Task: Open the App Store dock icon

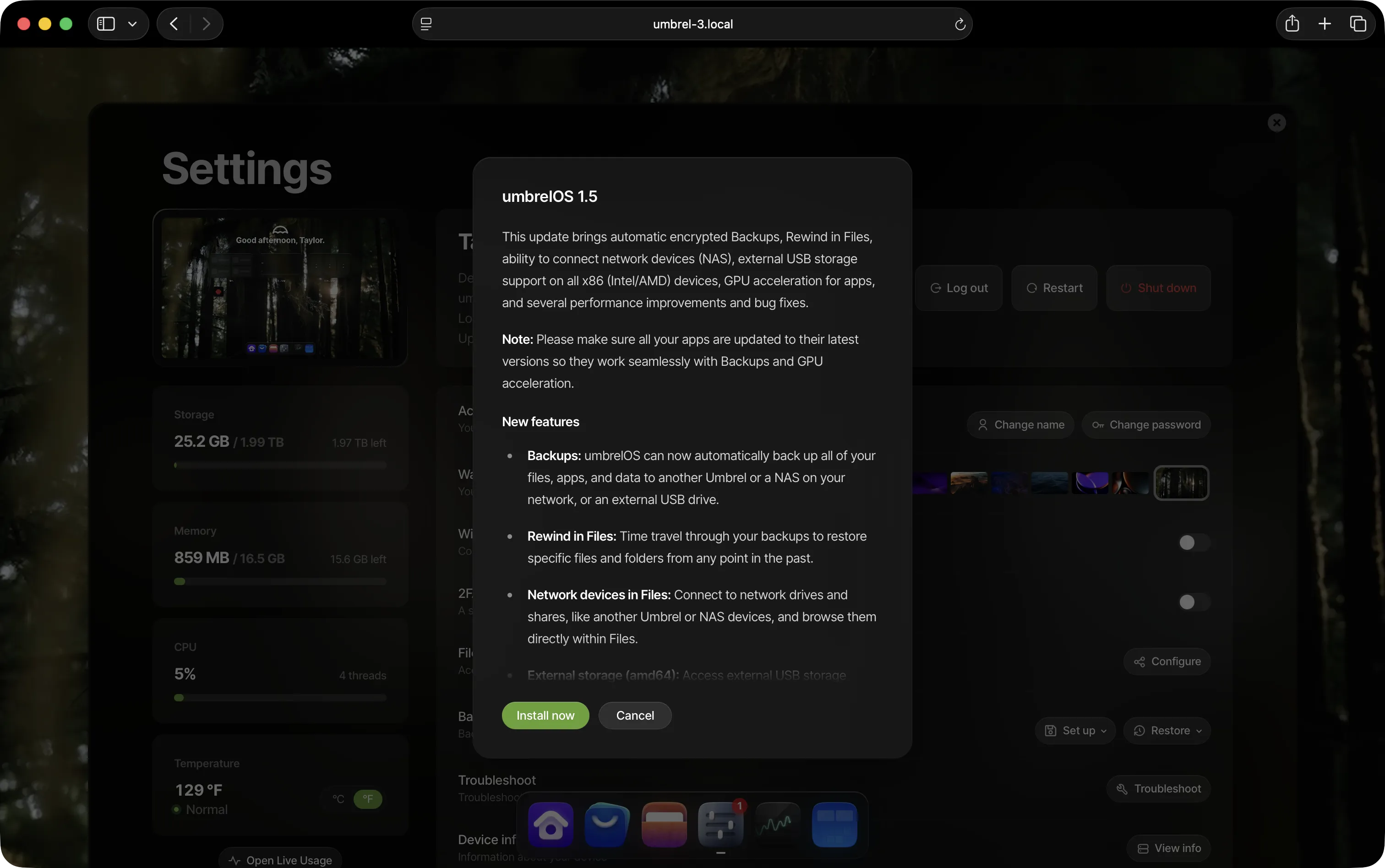Action: (607, 825)
